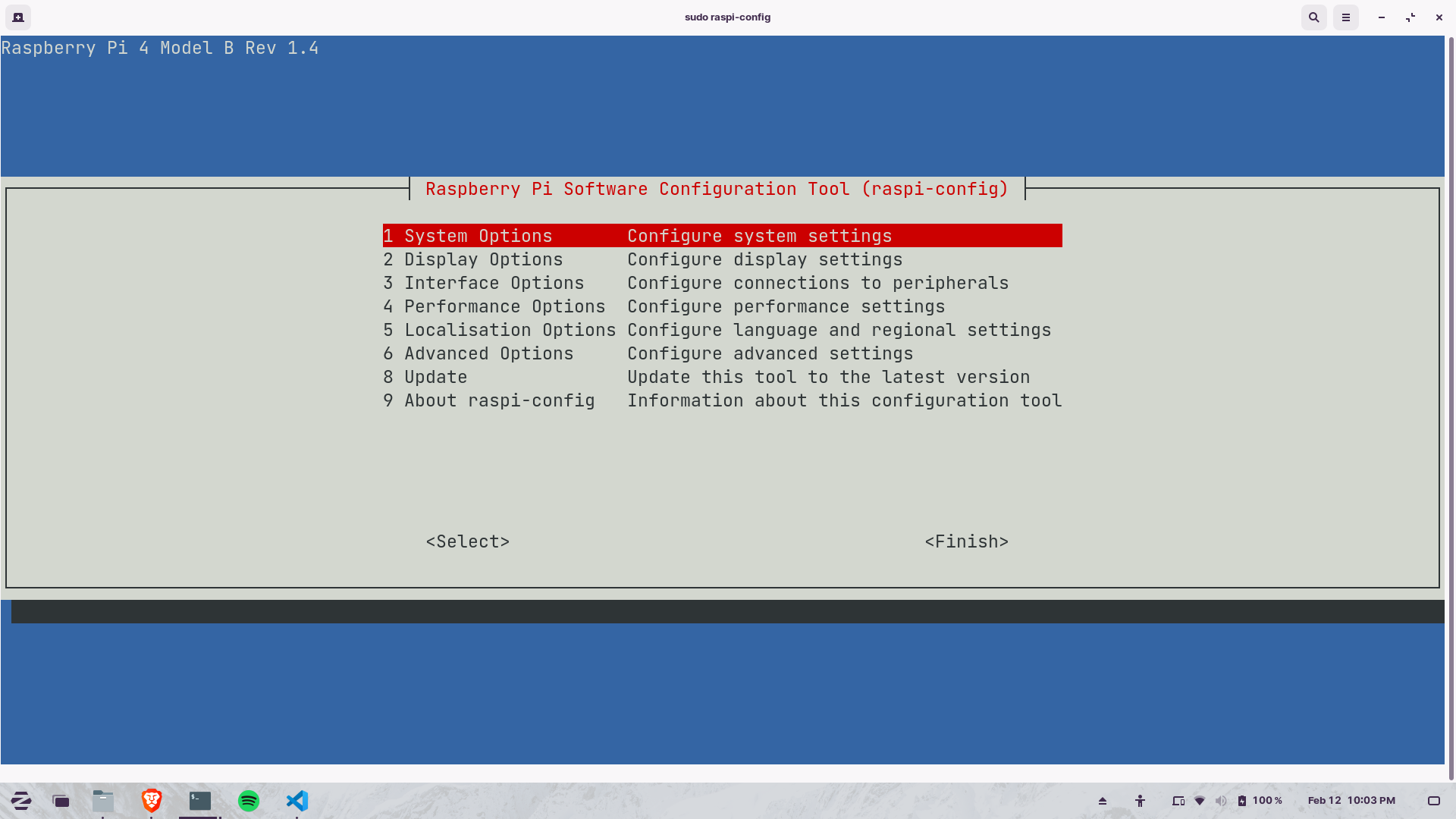Open the accessibility menu
This screenshot has height=819, width=1456.
click(x=1140, y=801)
